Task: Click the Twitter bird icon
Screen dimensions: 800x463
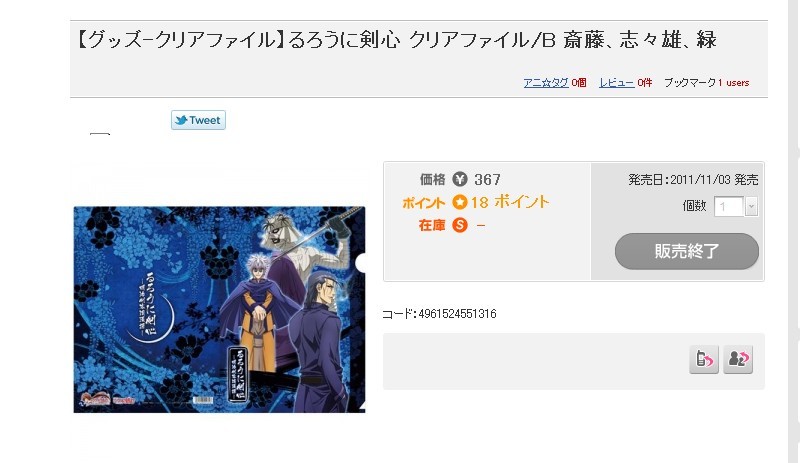Action: point(181,120)
